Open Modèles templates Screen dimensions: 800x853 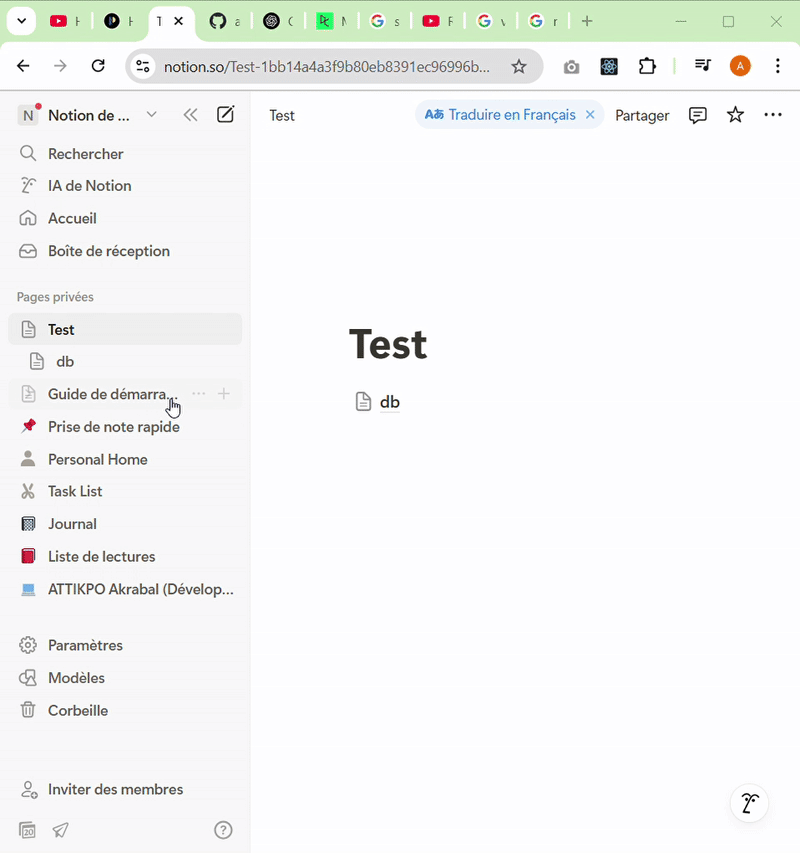125,678
